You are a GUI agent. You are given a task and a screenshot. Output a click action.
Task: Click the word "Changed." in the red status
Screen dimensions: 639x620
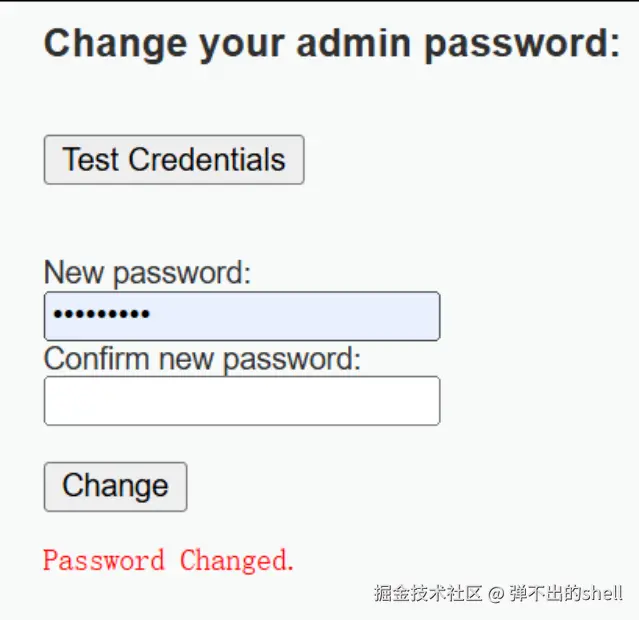click(237, 560)
